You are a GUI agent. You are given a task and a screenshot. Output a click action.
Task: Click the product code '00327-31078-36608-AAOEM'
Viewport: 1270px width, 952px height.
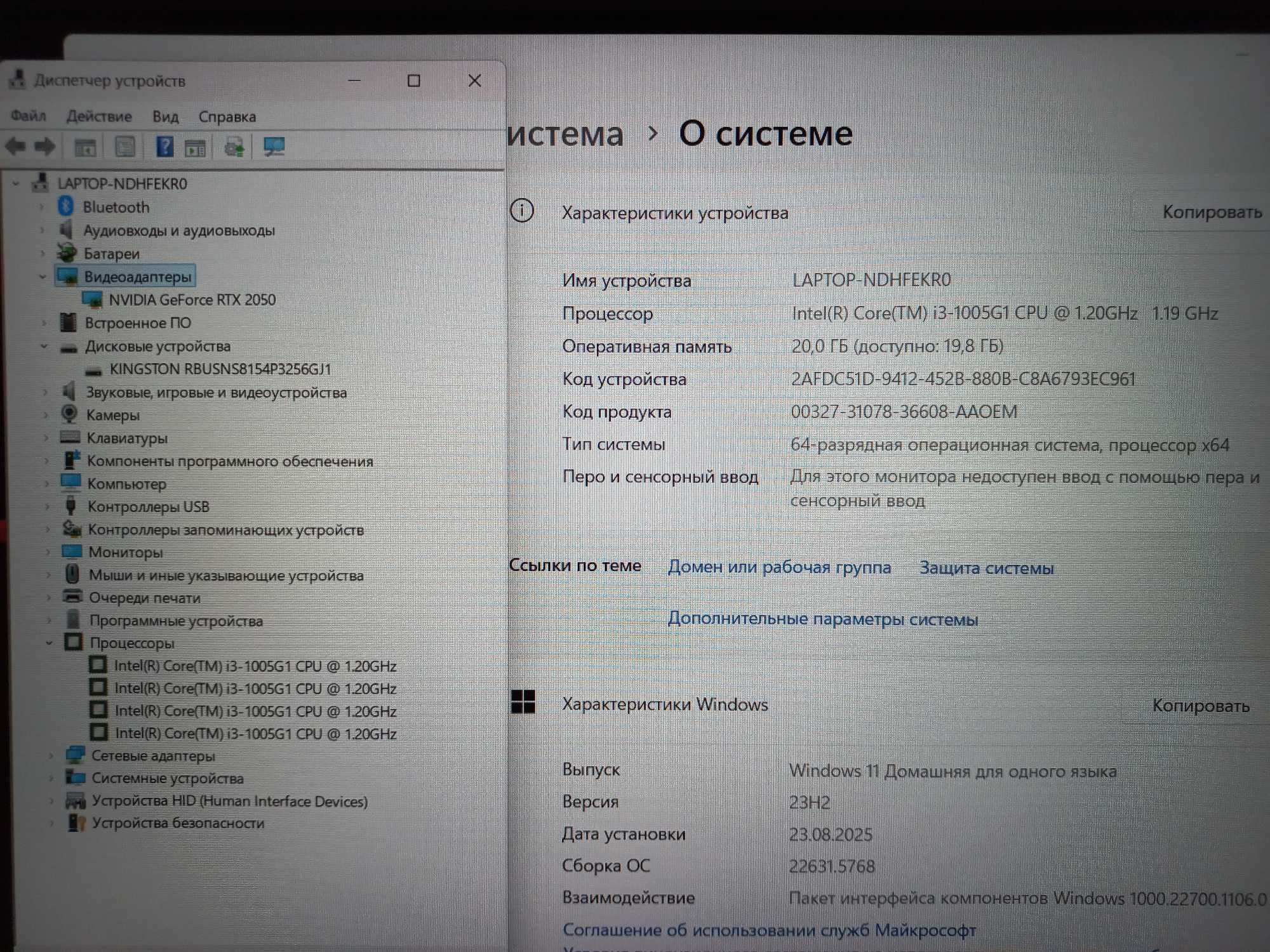pos(904,411)
